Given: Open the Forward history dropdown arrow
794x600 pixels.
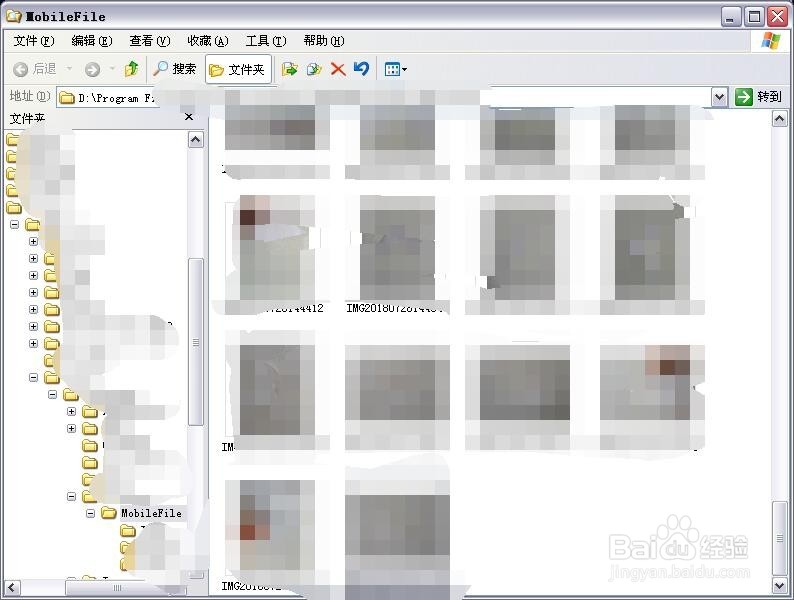Looking at the screenshot, I should click(112, 68).
